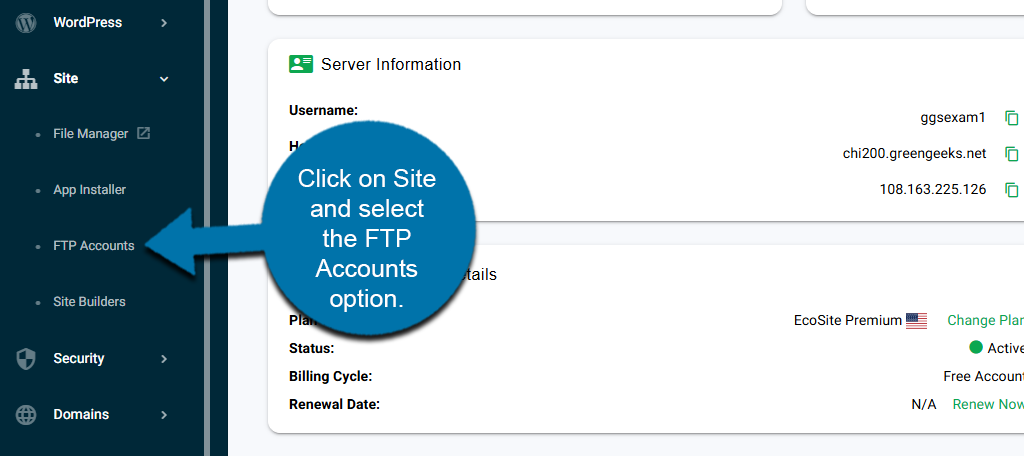Expand the WordPress menu chevron
This screenshot has height=456, width=1024.
[164, 22]
